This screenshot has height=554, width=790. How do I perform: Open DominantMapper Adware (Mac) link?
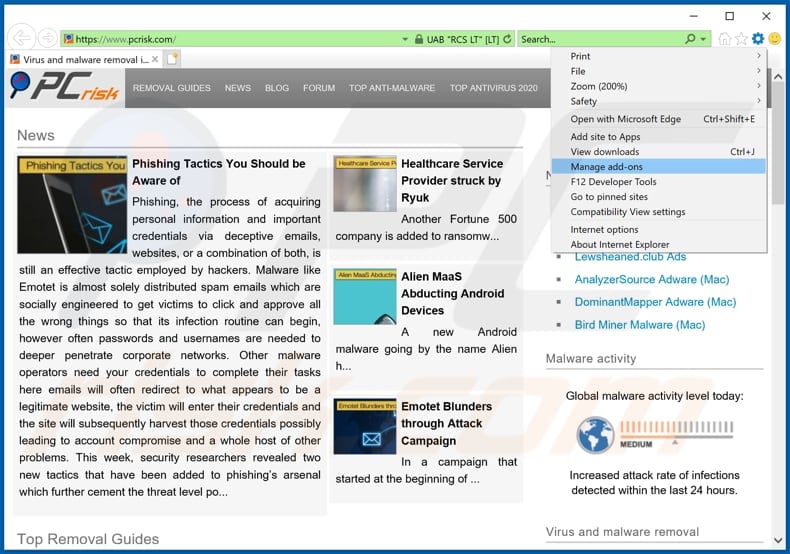[655, 302]
